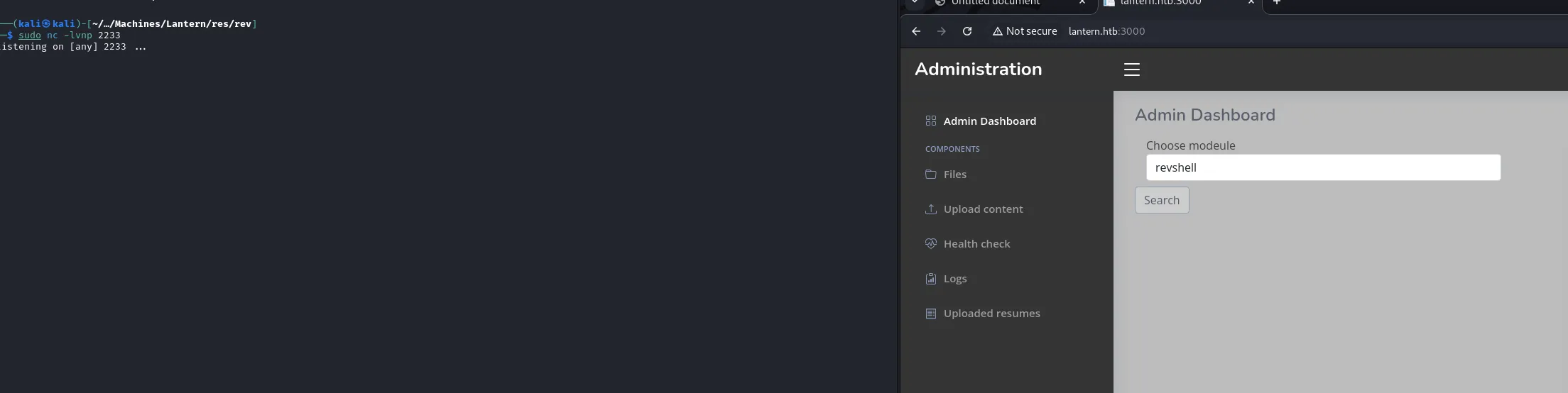Close the Untitled document tab
Screen dimensions: 1568x393
[x=1082, y=3]
